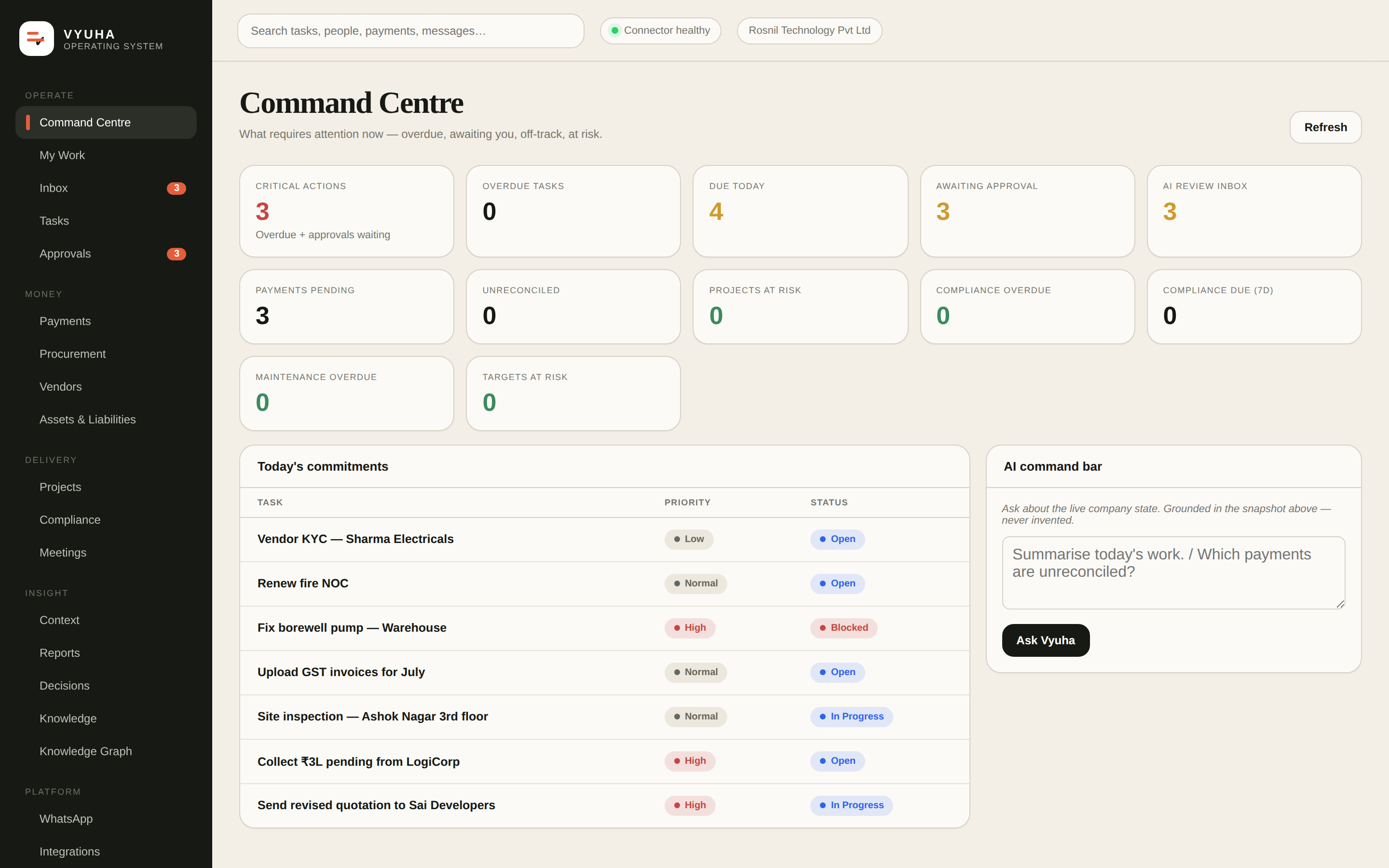Click the green connector status dot
Screen dimensions: 1389x868
[615, 30]
